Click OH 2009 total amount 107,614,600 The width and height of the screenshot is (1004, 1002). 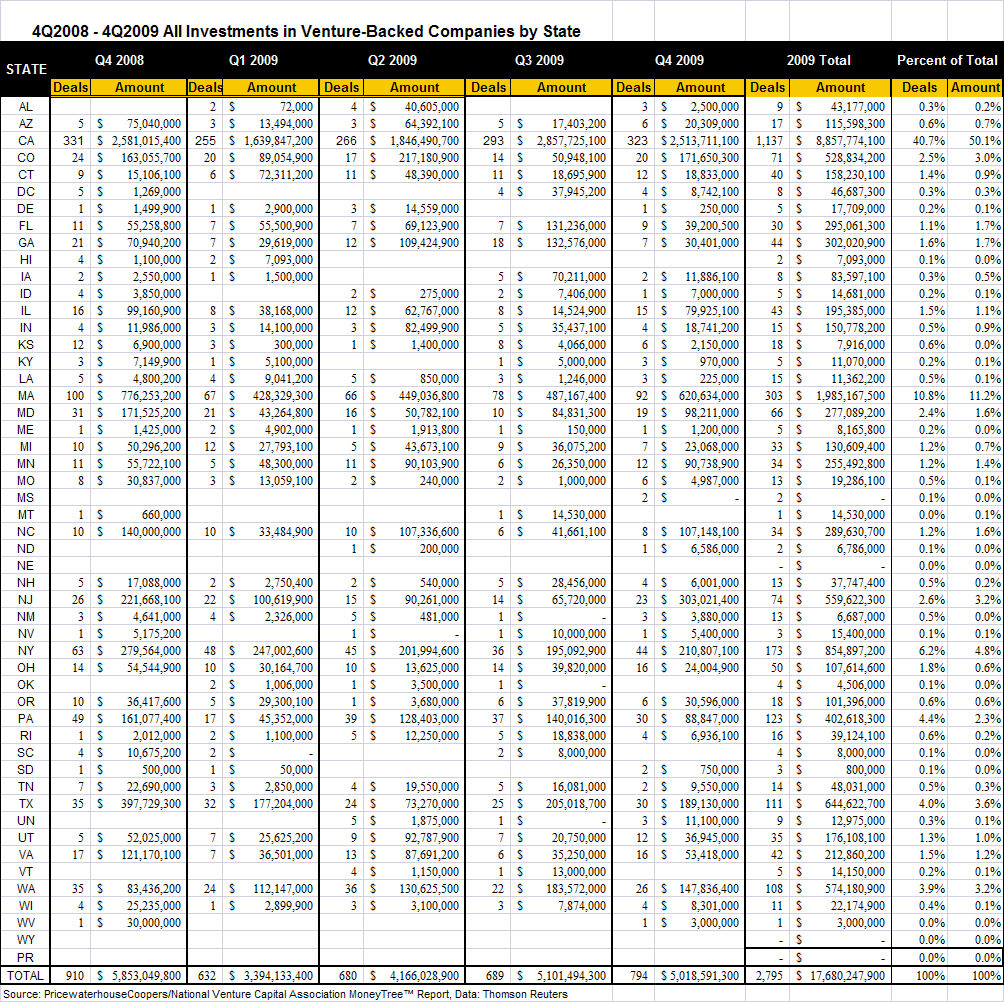[855, 668]
